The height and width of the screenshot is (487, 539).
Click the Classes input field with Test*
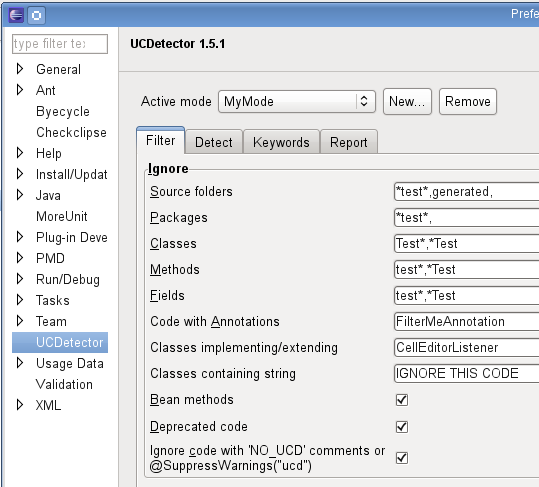(466, 244)
